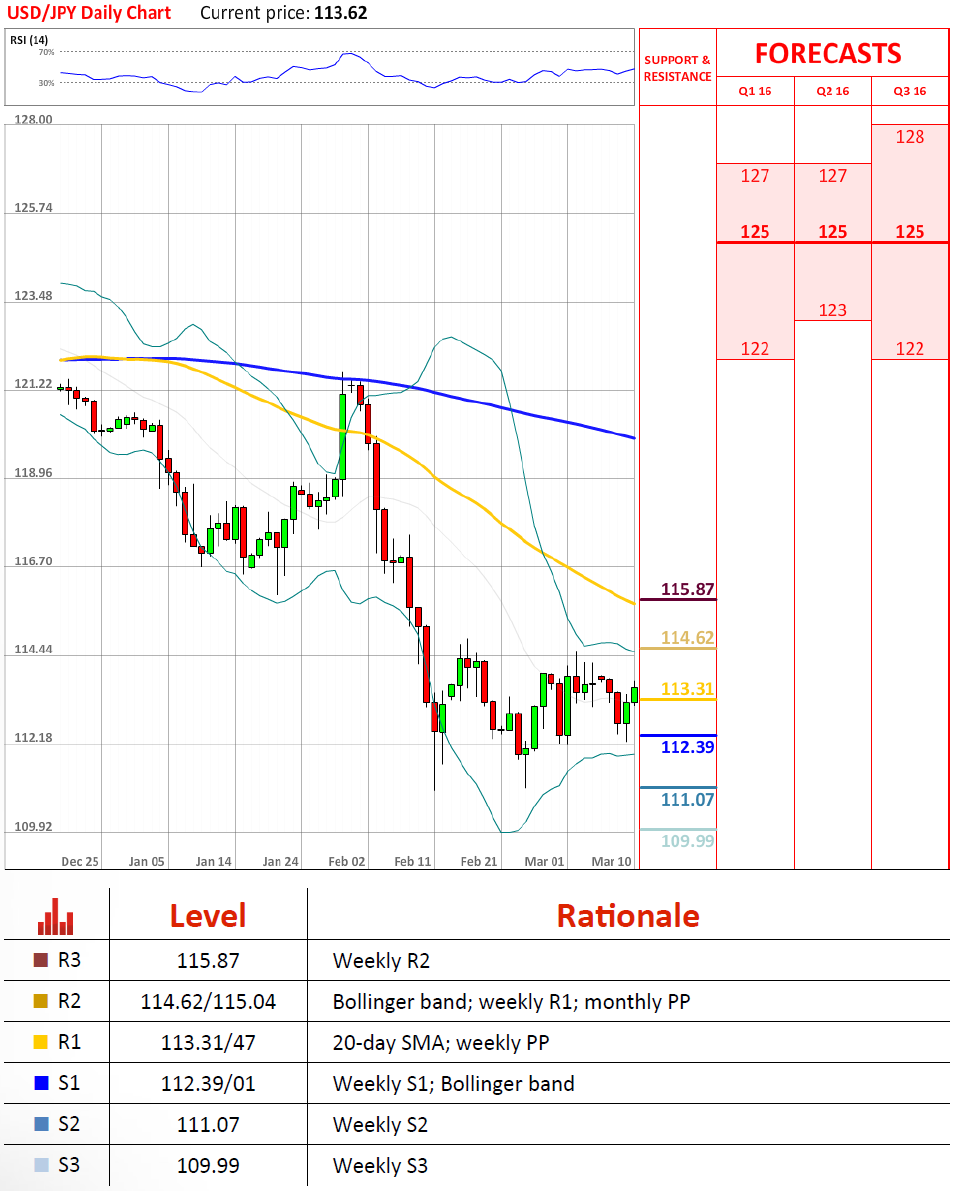Select the S3 light-blue color swatch

(x=41, y=1165)
